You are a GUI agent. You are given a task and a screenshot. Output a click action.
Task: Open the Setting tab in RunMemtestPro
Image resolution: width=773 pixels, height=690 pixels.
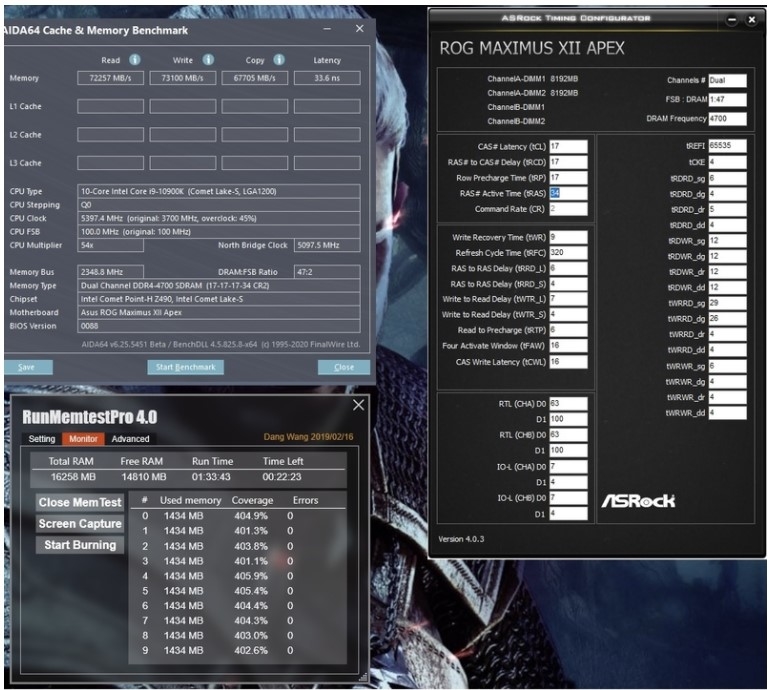point(42,439)
